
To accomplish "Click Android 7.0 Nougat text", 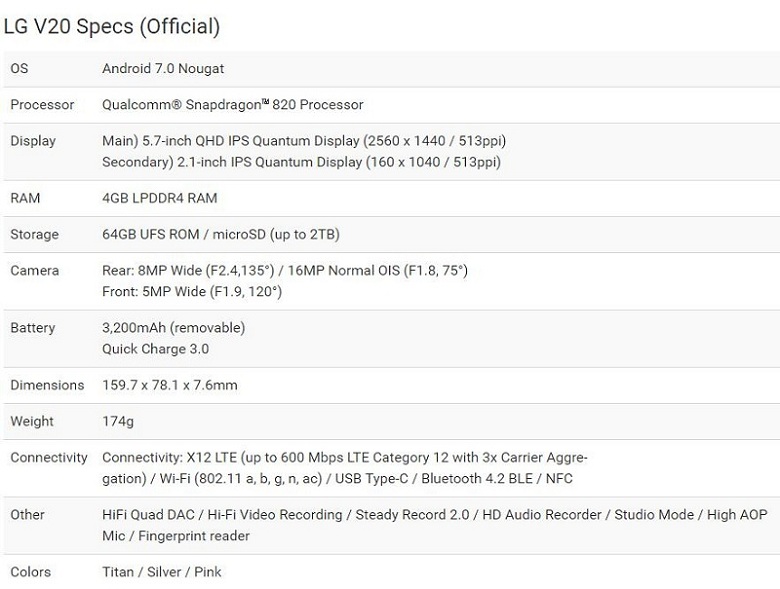I will click(163, 68).
